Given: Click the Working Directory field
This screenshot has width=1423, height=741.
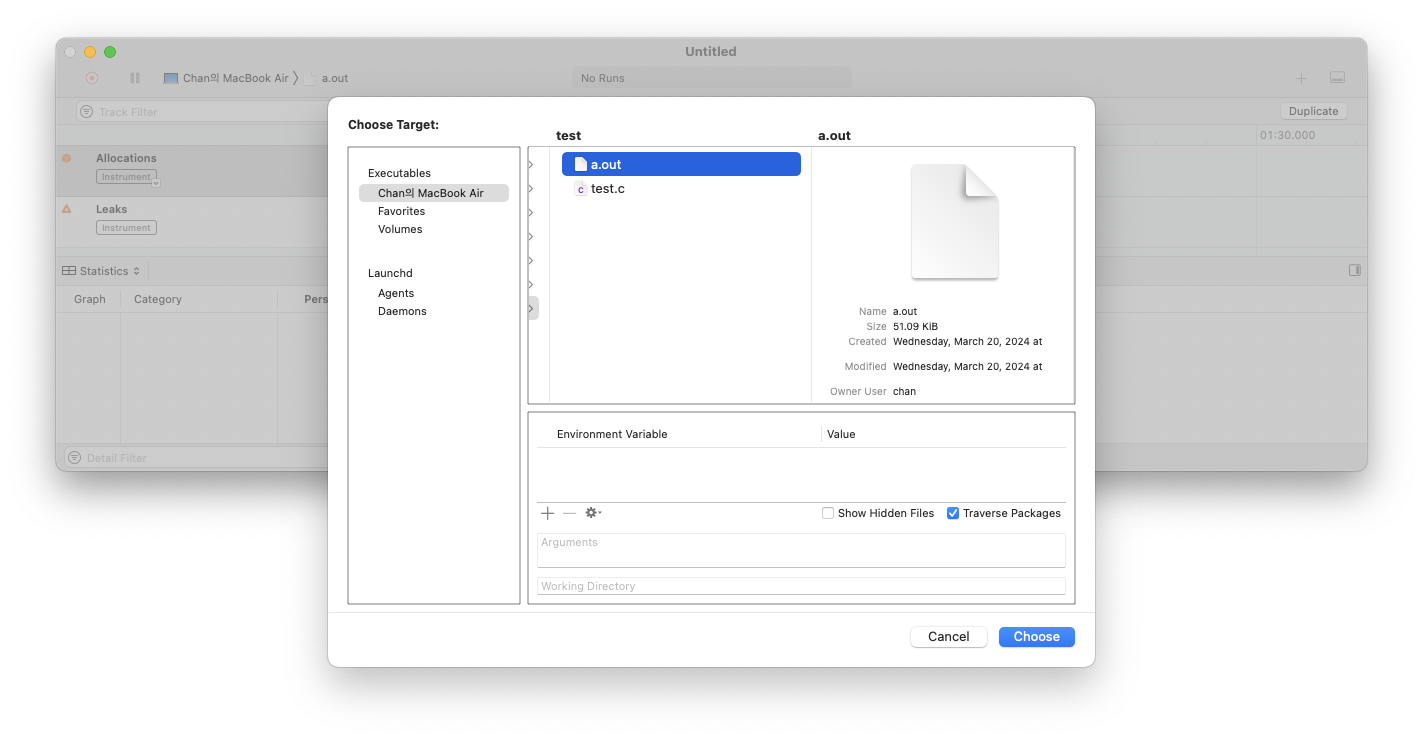Looking at the screenshot, I should [801, 586].
